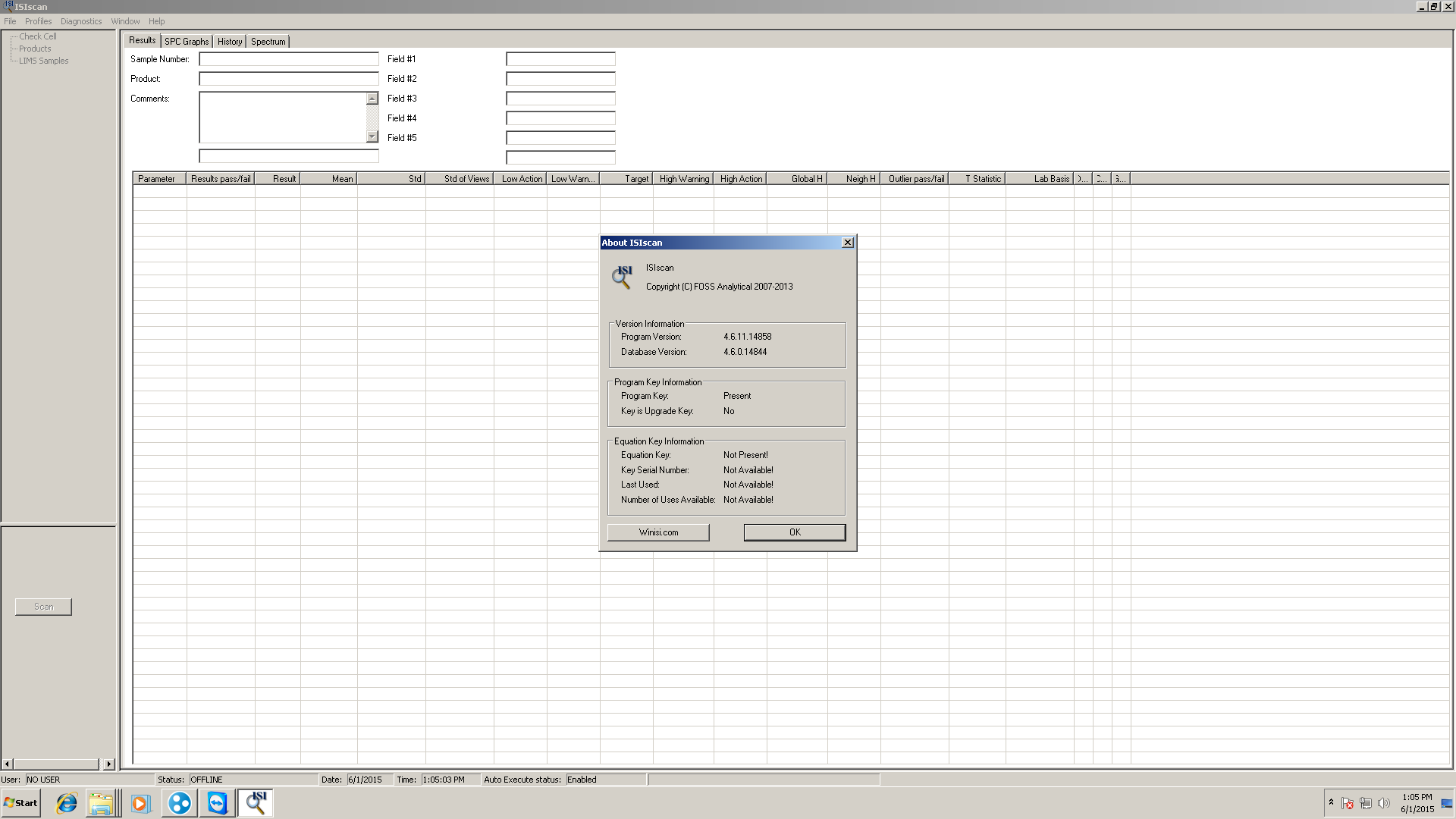Open the Diagnostics menu
This screenshot has width=1456, height=819.
pyautogui.click(x=81, y=21)
